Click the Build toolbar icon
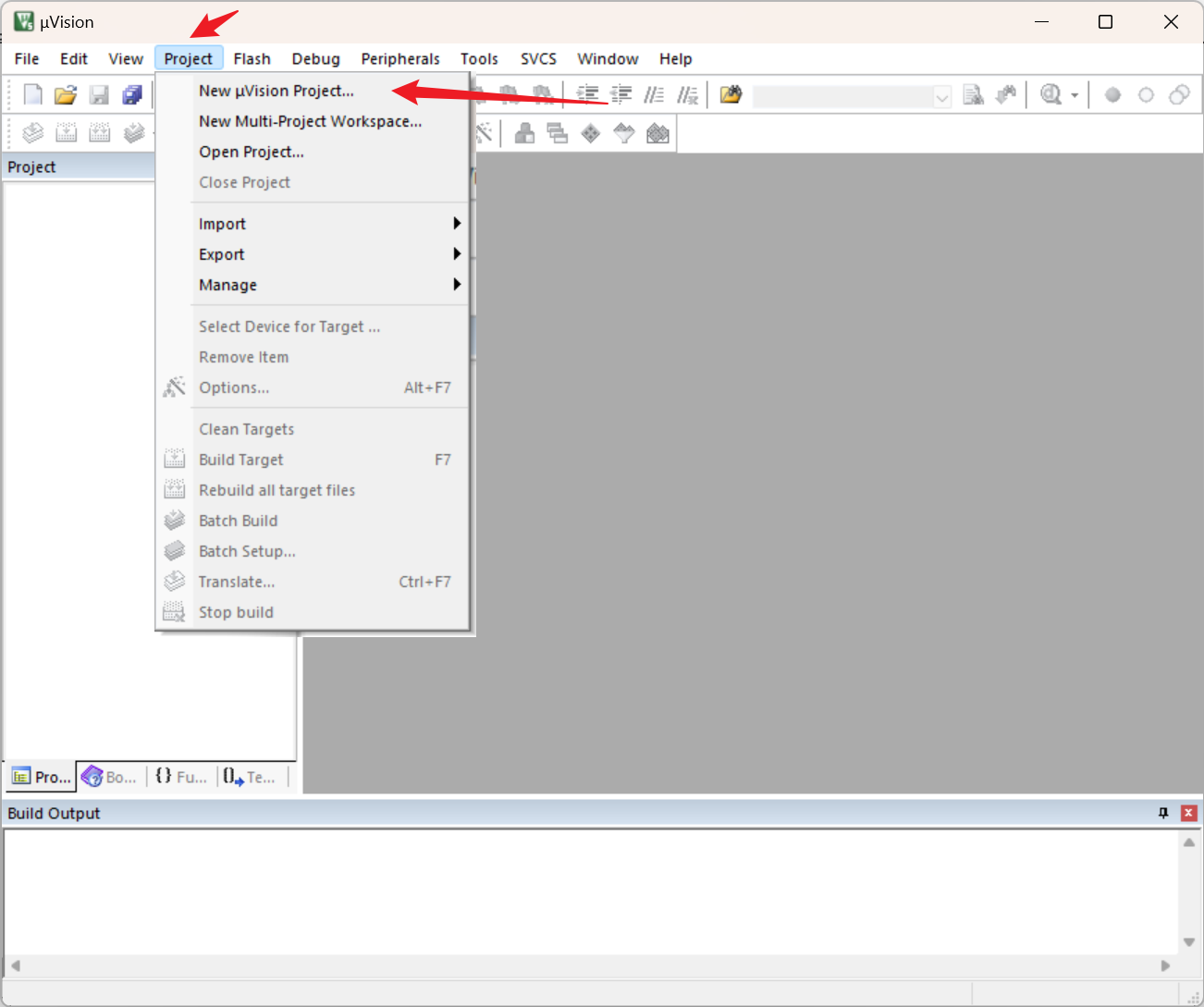This screenshot has height=1007, width=1204. click(x=66, y=133)
